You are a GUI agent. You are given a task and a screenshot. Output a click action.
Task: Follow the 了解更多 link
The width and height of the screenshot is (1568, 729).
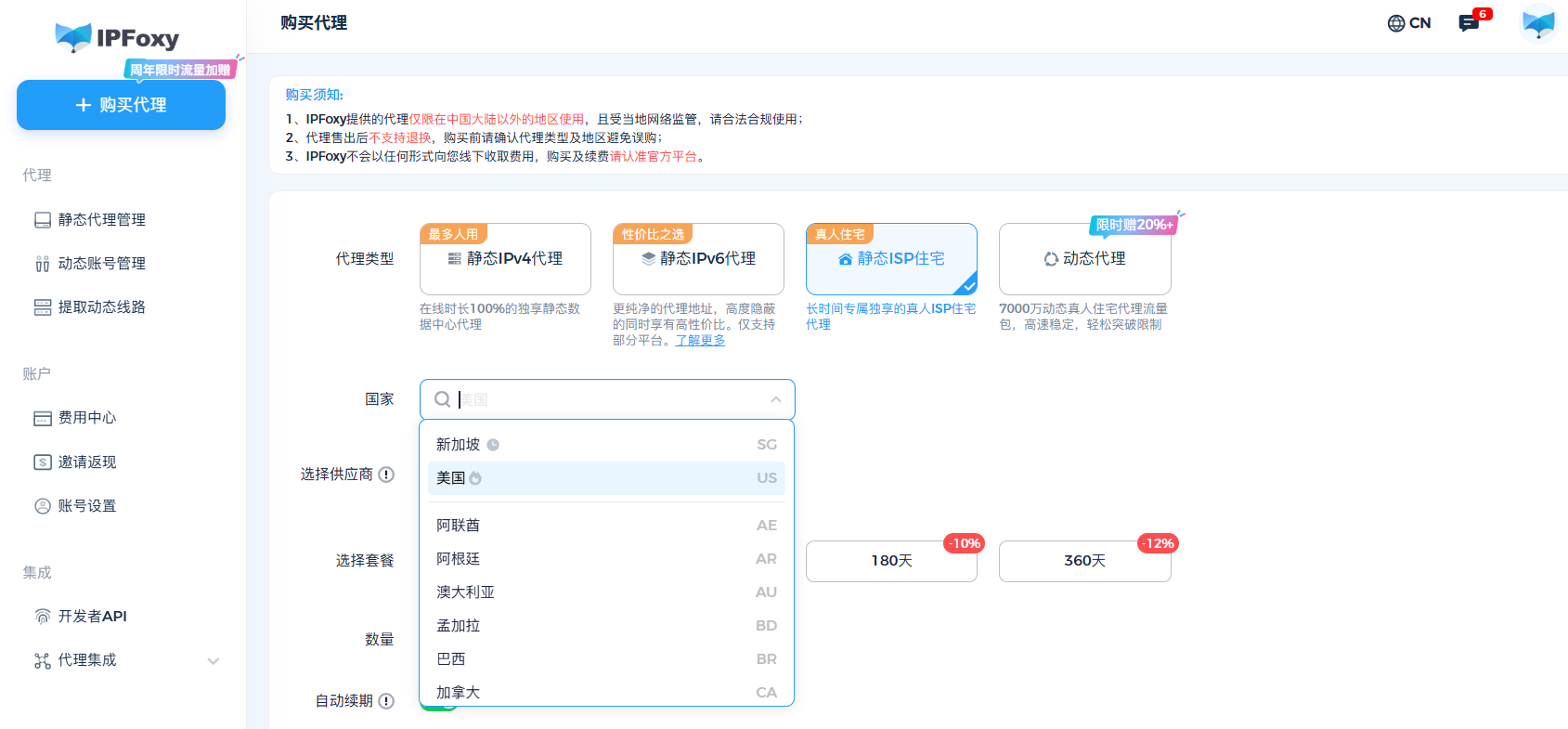coord(700,341)
